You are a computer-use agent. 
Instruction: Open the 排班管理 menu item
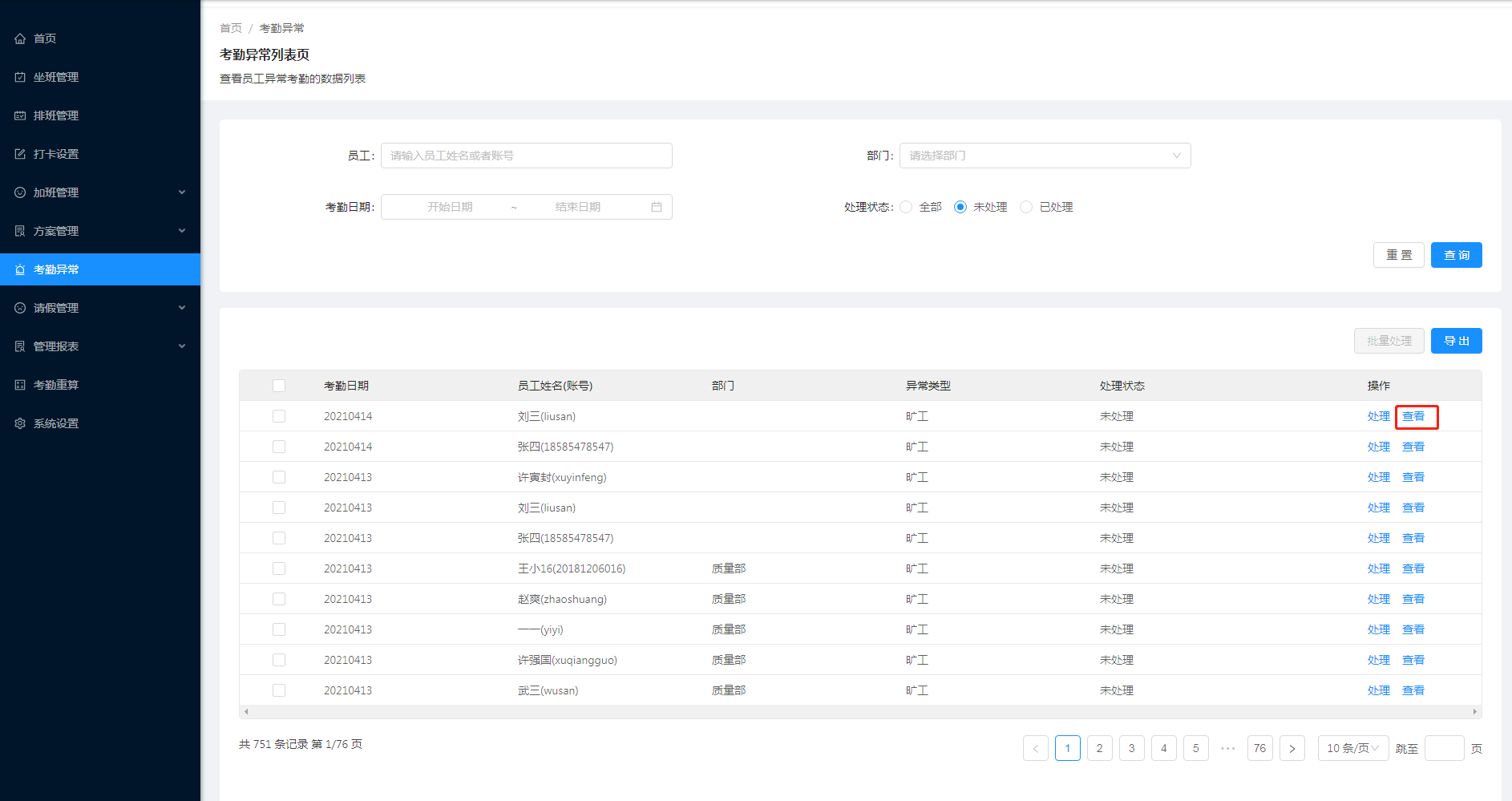[100, 115]
